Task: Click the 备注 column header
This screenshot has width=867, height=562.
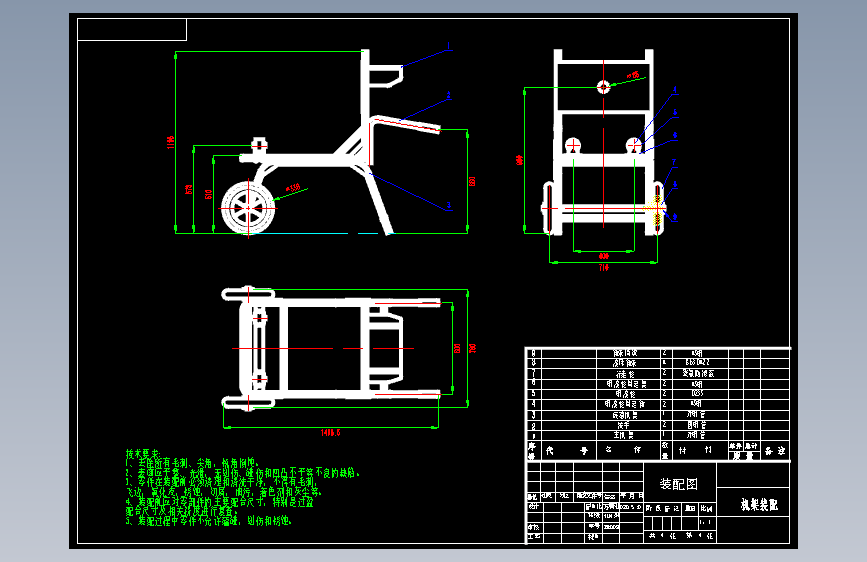Action: point(775,451)
